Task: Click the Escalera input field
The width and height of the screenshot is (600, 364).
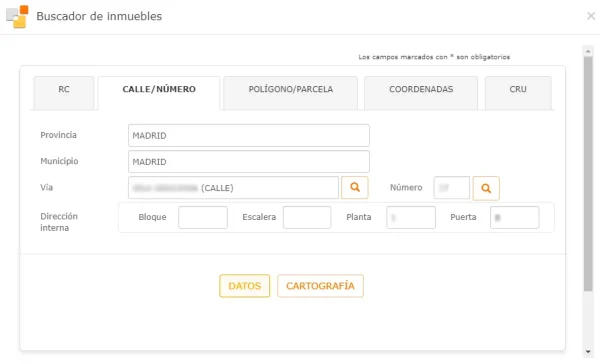Action: coord(307,217)
